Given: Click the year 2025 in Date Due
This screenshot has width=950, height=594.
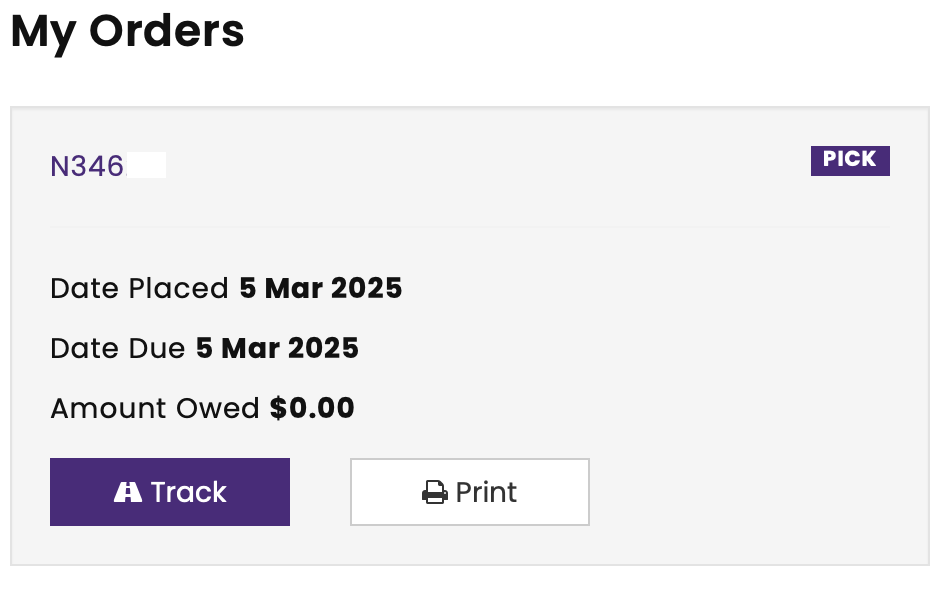Looking at the screenshot, I should 323,348.
